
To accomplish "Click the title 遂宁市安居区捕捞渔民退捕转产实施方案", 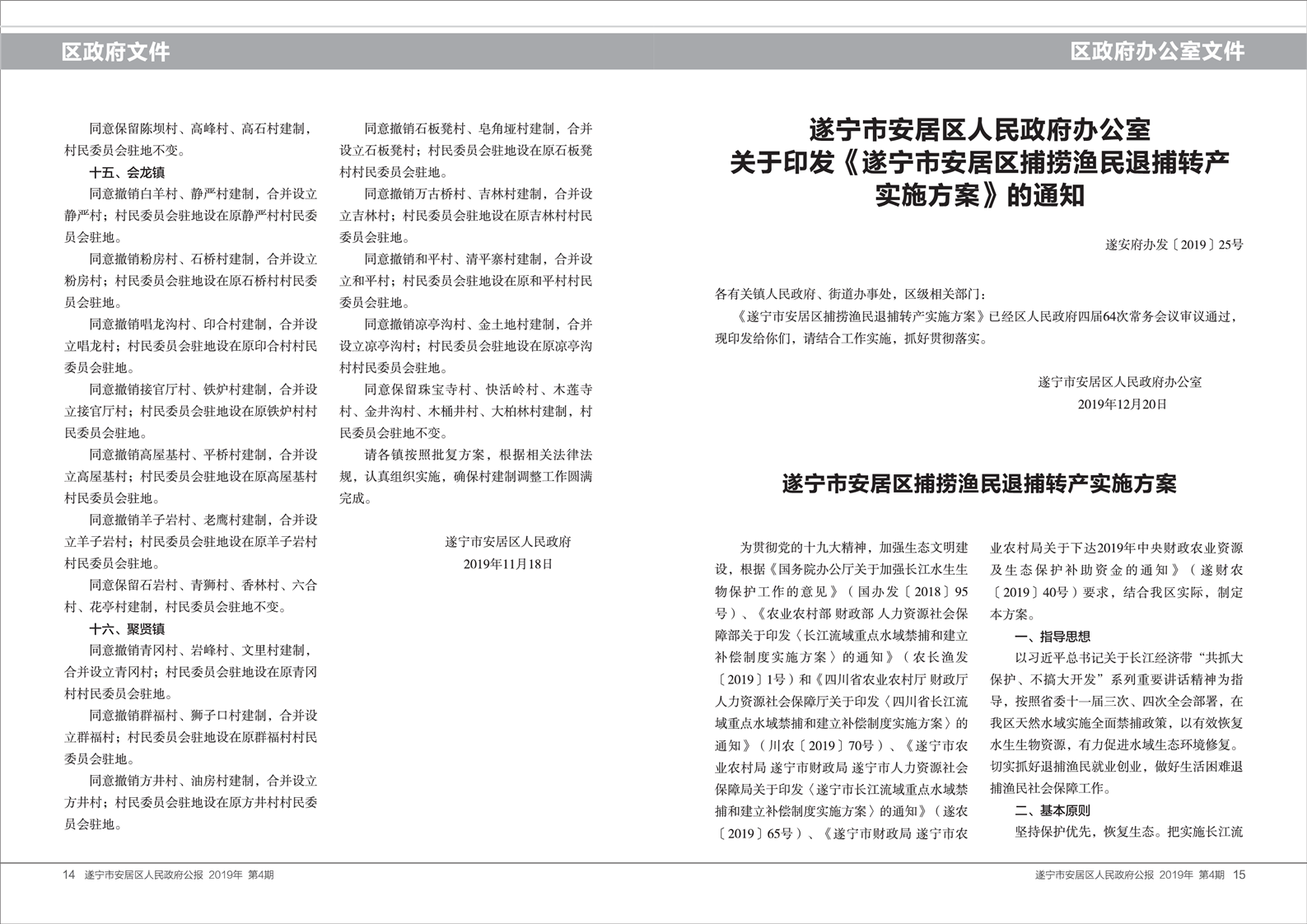I will [979, 484].
